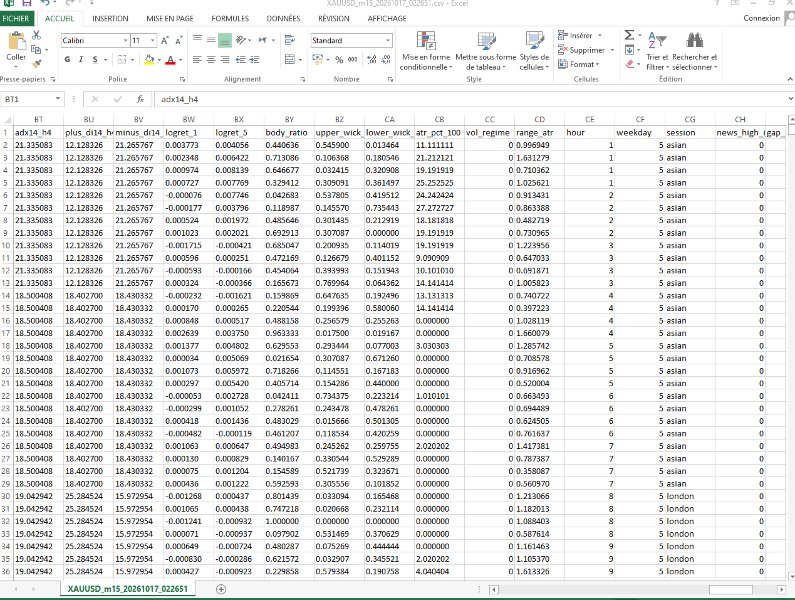Increase font size with large A icon
Viewport: 795px width, 600px height.
coord(165,41)
